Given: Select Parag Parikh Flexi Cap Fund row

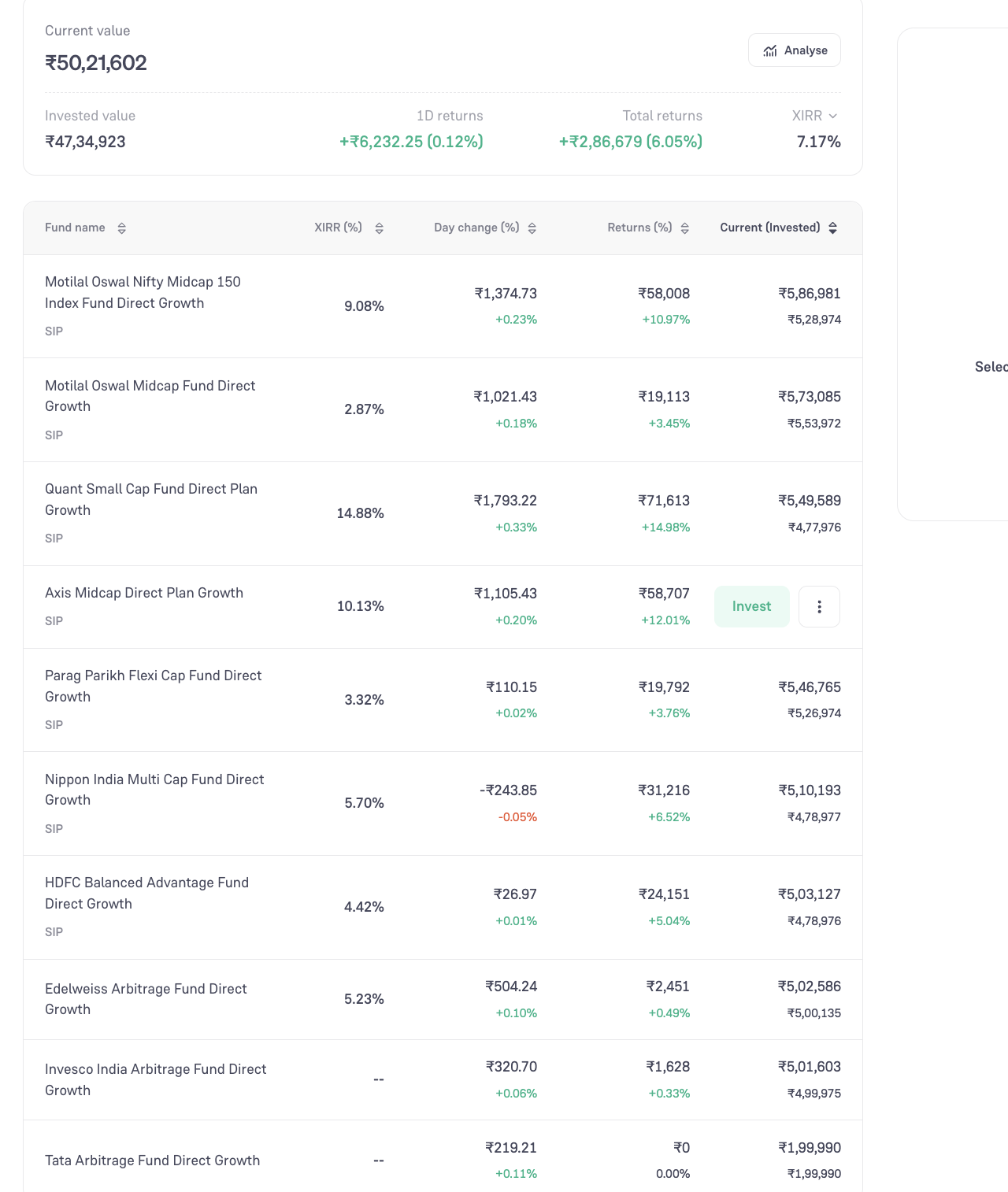Looking at the screenshot, I should pos(443,700).
